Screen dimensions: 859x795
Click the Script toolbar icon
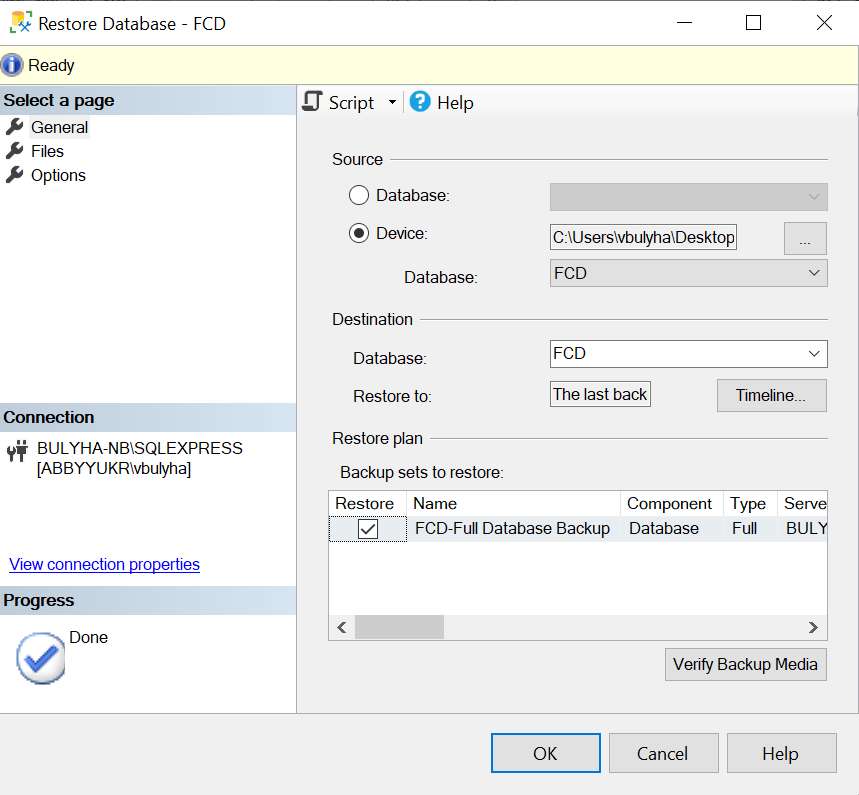pos(312,102)
